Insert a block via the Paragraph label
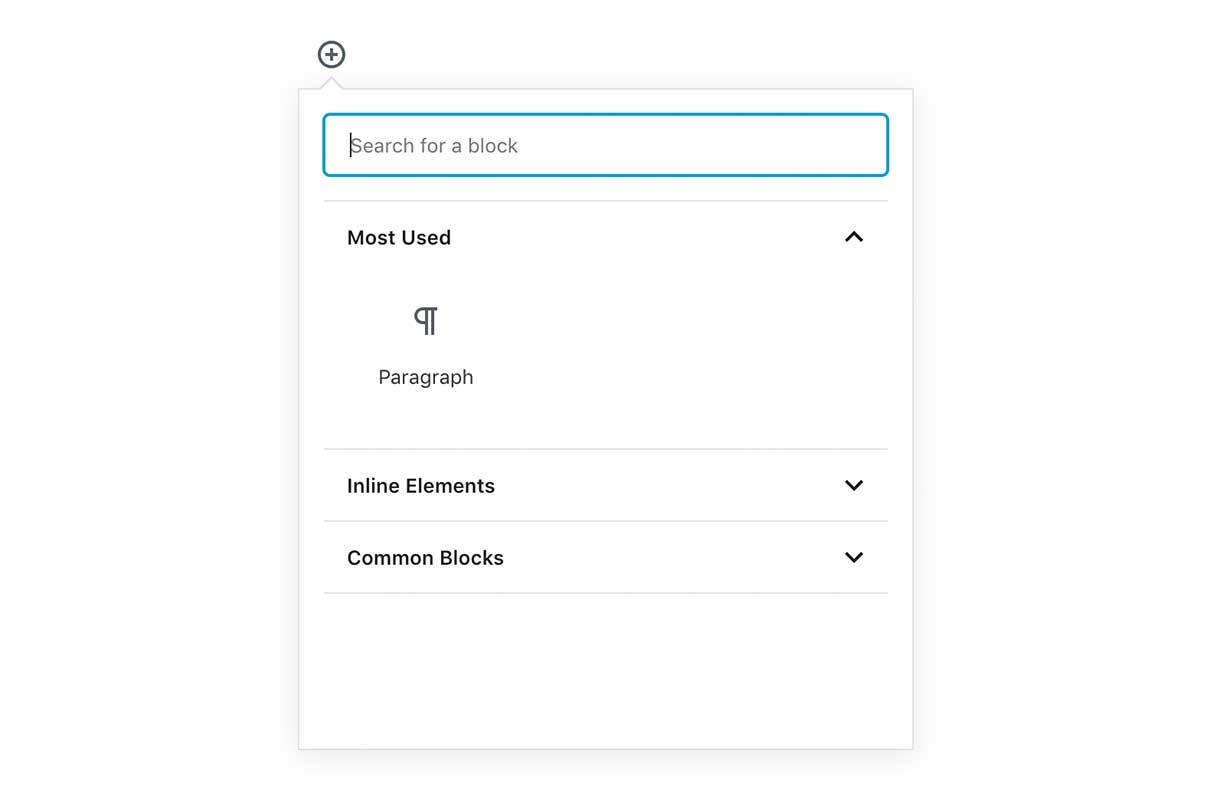Screen dimensions: 1218x800 point(426,377)
